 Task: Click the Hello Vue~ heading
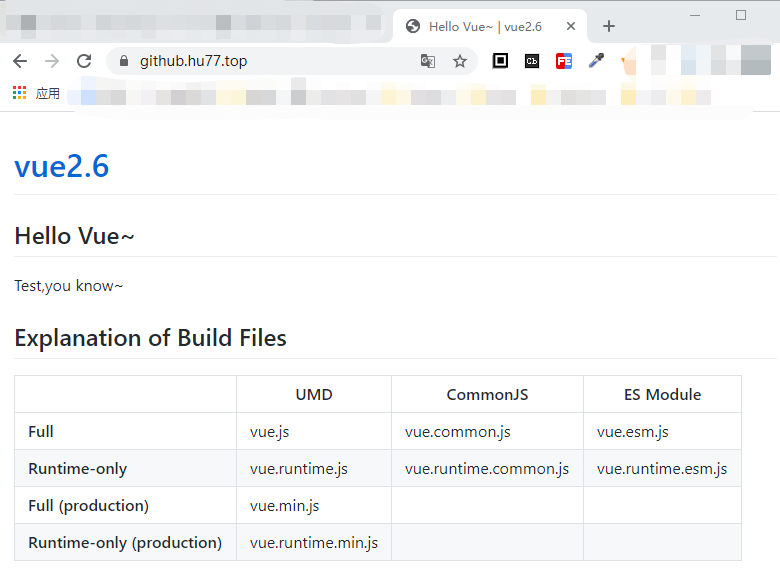(x=75, y=236)
